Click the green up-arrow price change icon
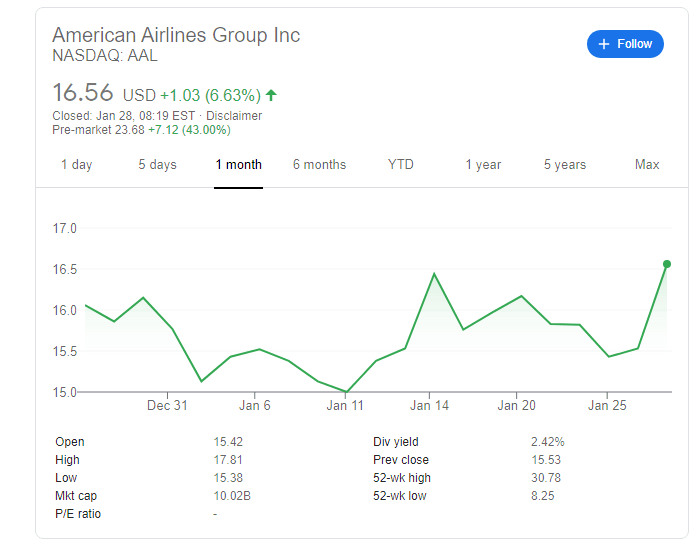Image resolution: width=700 pixels, height=550 pixels. tap(271, 96)
